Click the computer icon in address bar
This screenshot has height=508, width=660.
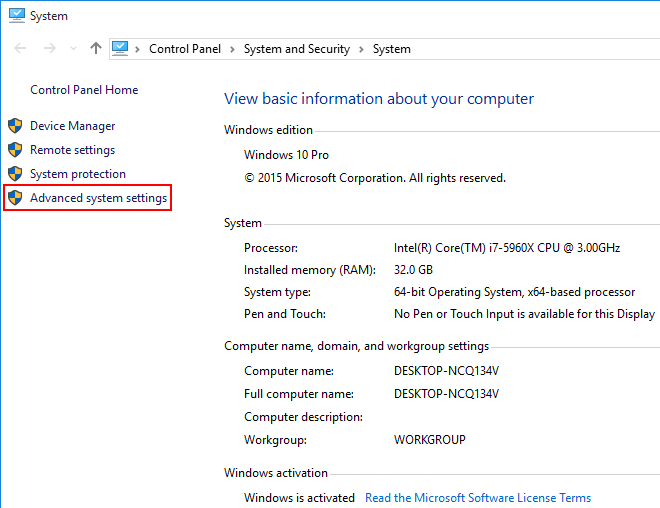pyautogui.click(x=120, y=48)
